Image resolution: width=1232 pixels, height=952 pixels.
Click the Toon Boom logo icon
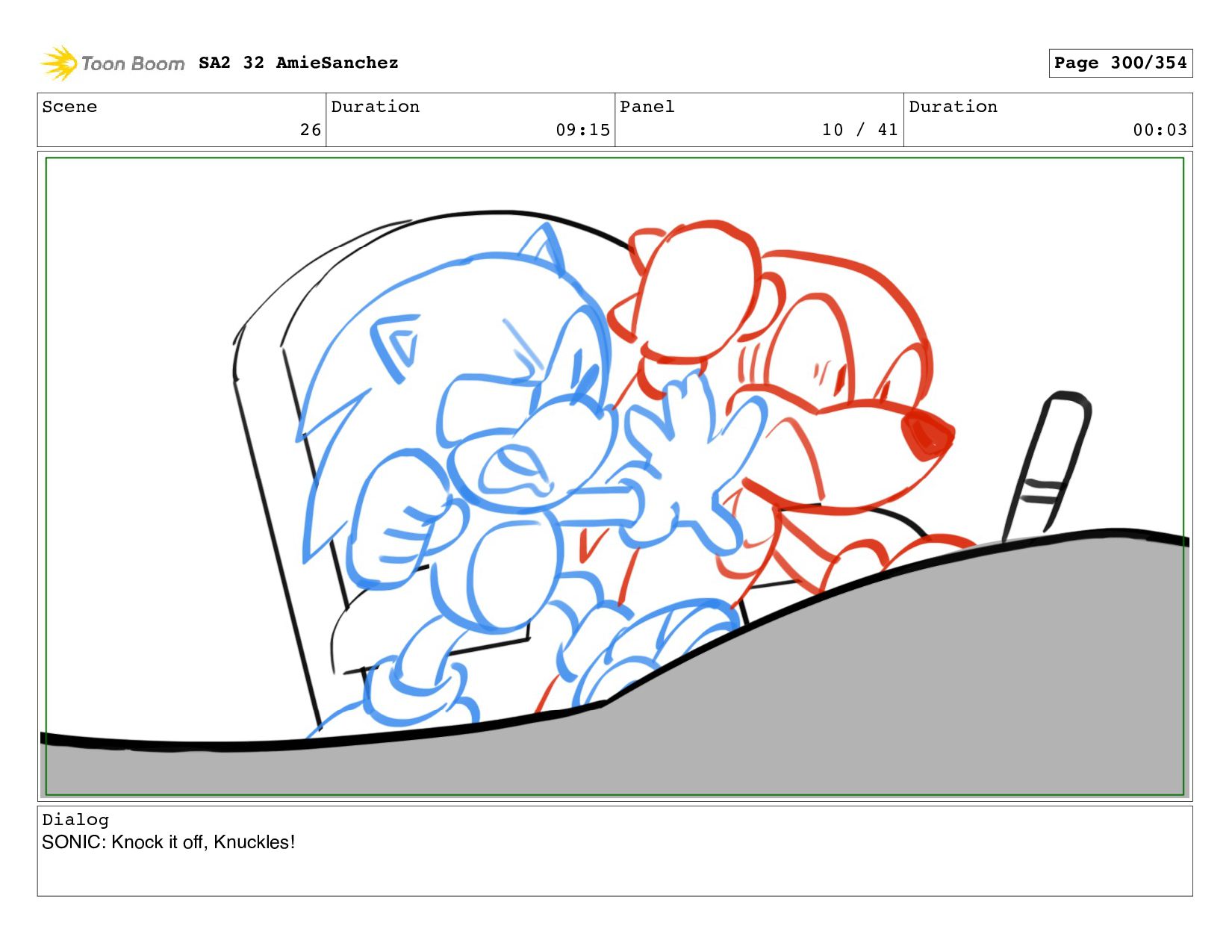59,63
